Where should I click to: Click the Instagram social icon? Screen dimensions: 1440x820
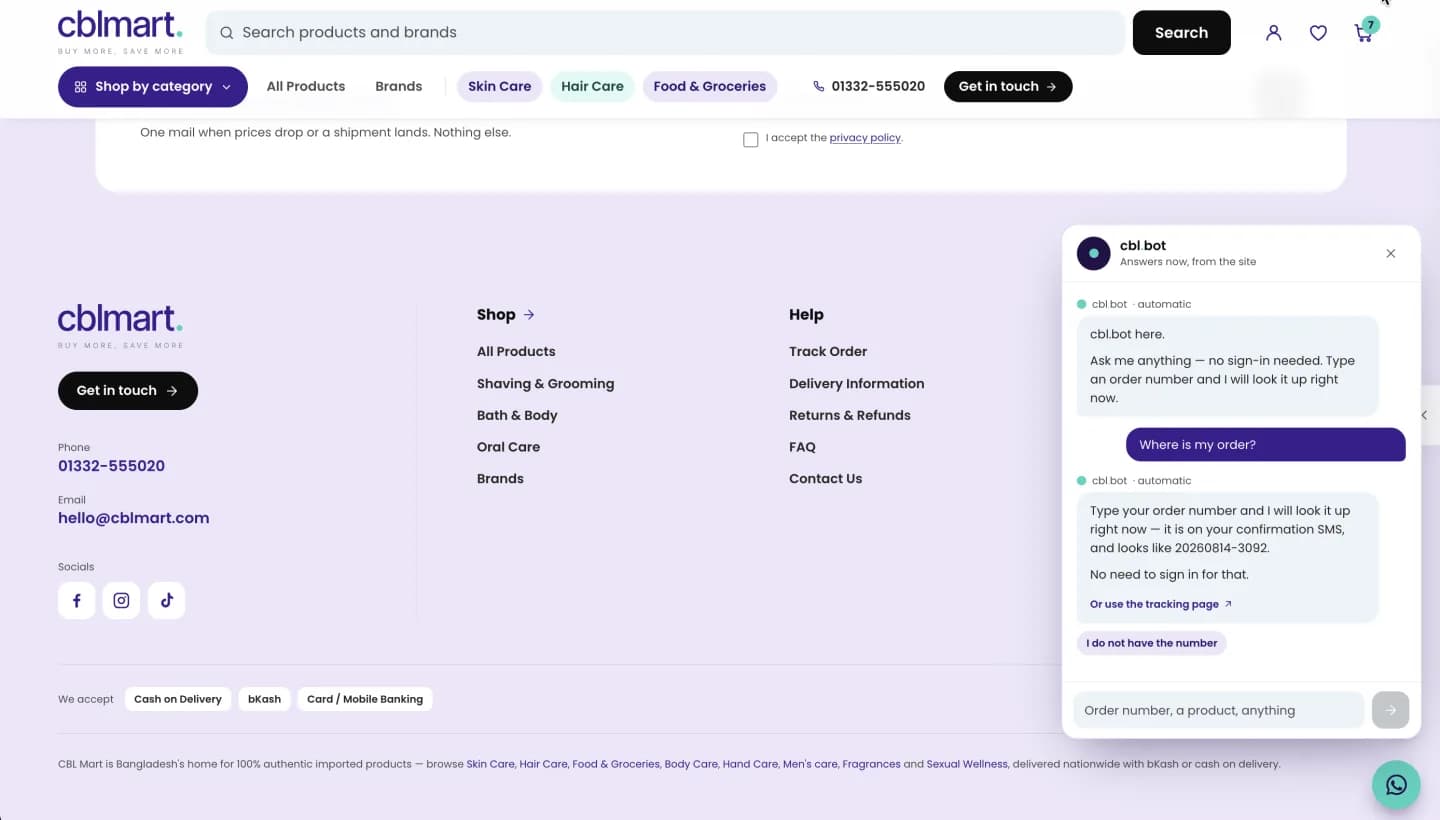click(121, 601)
